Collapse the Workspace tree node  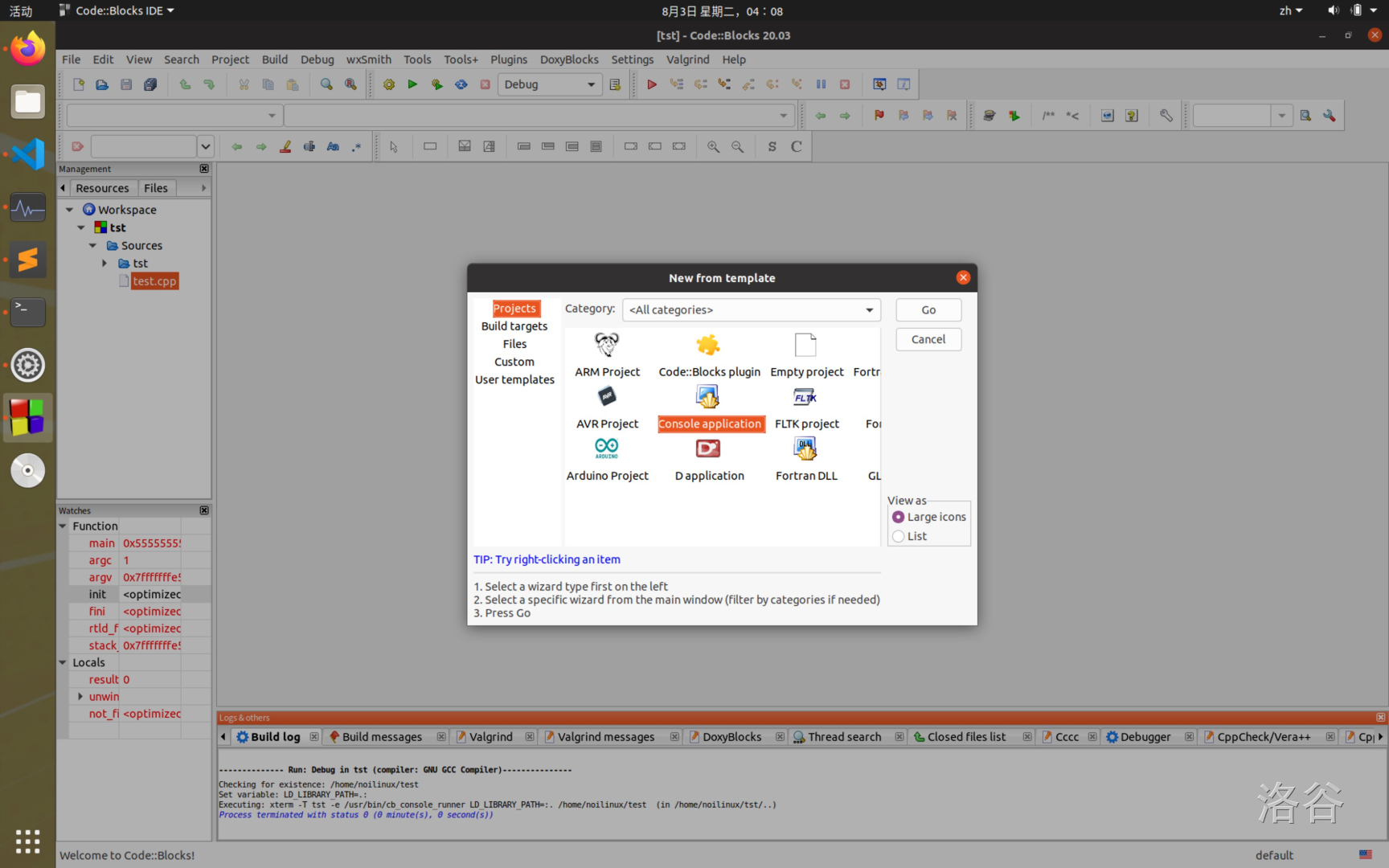click(70, 210)
